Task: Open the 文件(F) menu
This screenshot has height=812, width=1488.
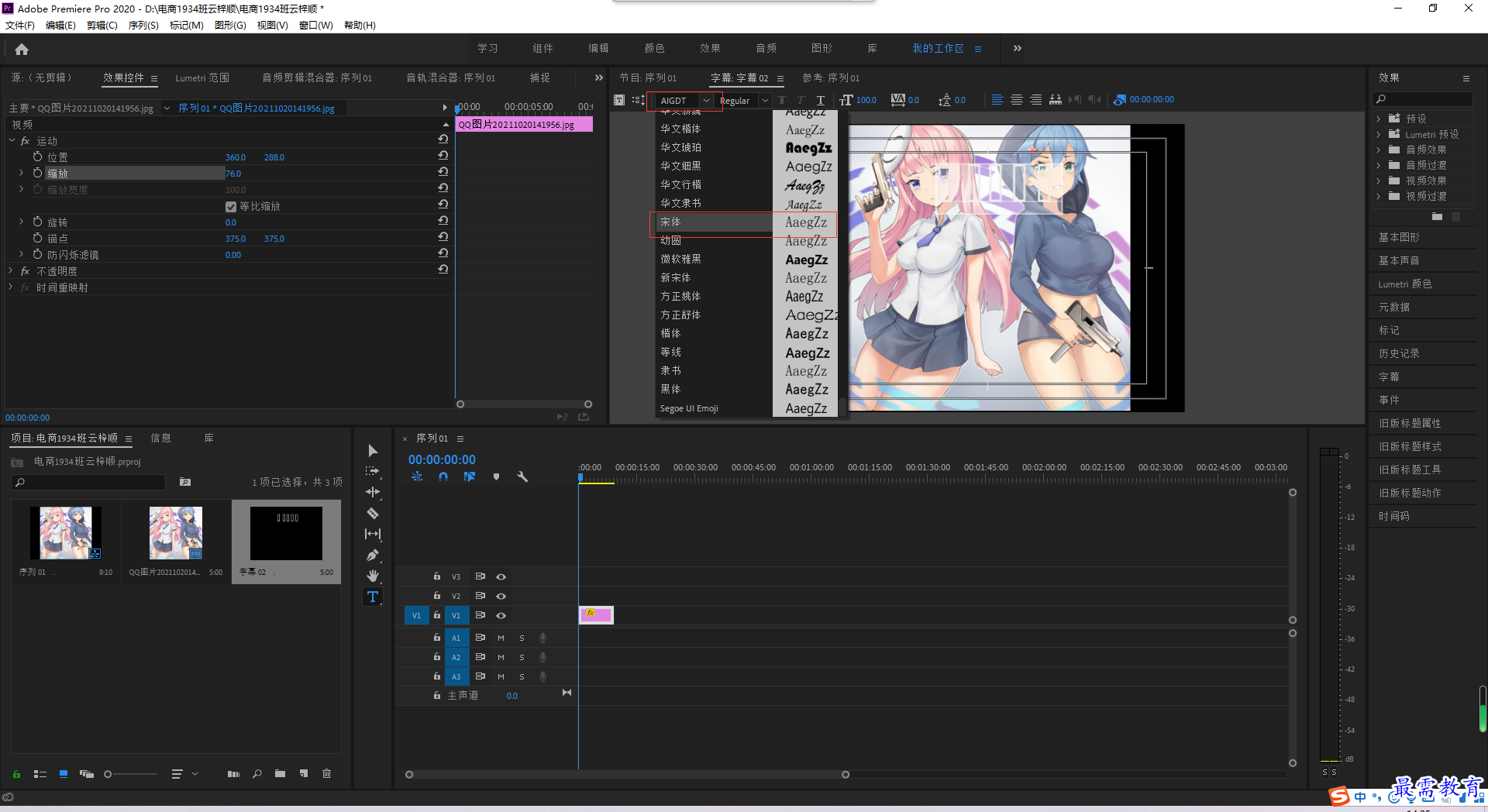Action: click(20, 26)
